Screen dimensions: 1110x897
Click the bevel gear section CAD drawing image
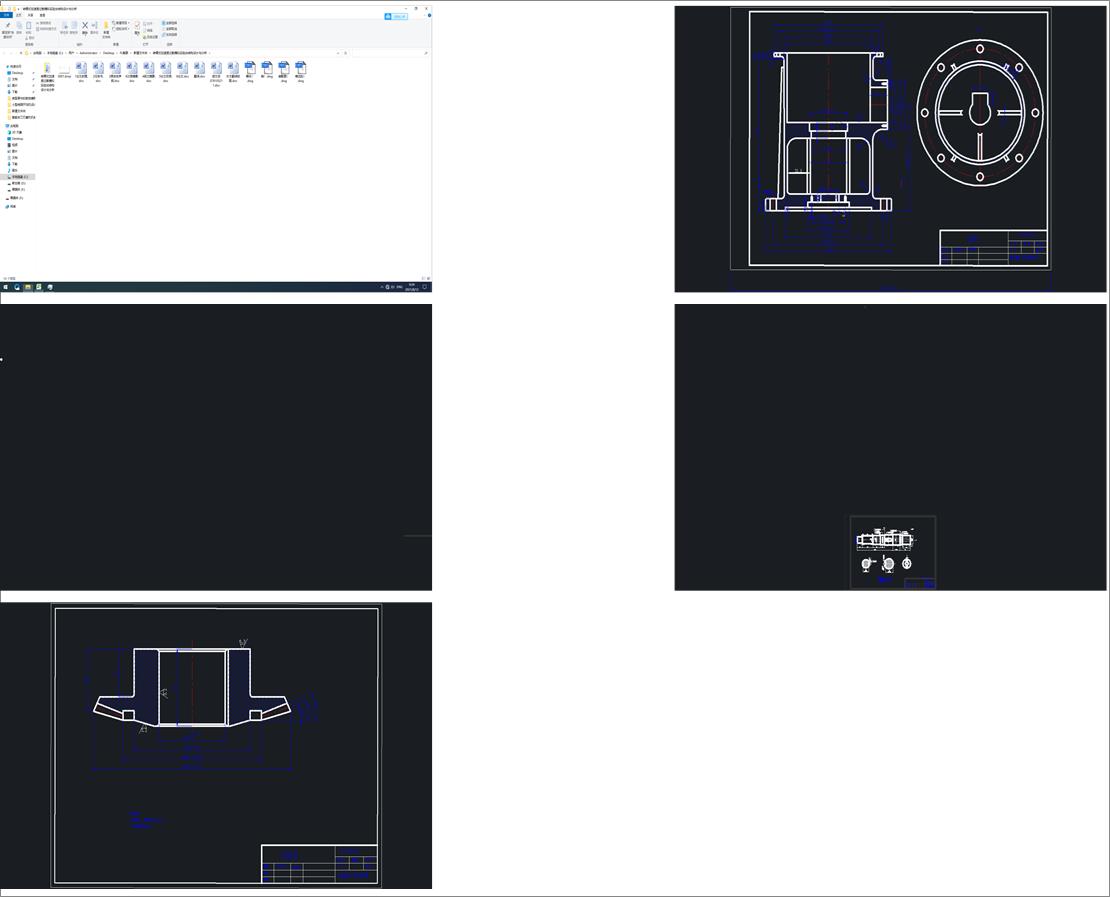point(216,745)
